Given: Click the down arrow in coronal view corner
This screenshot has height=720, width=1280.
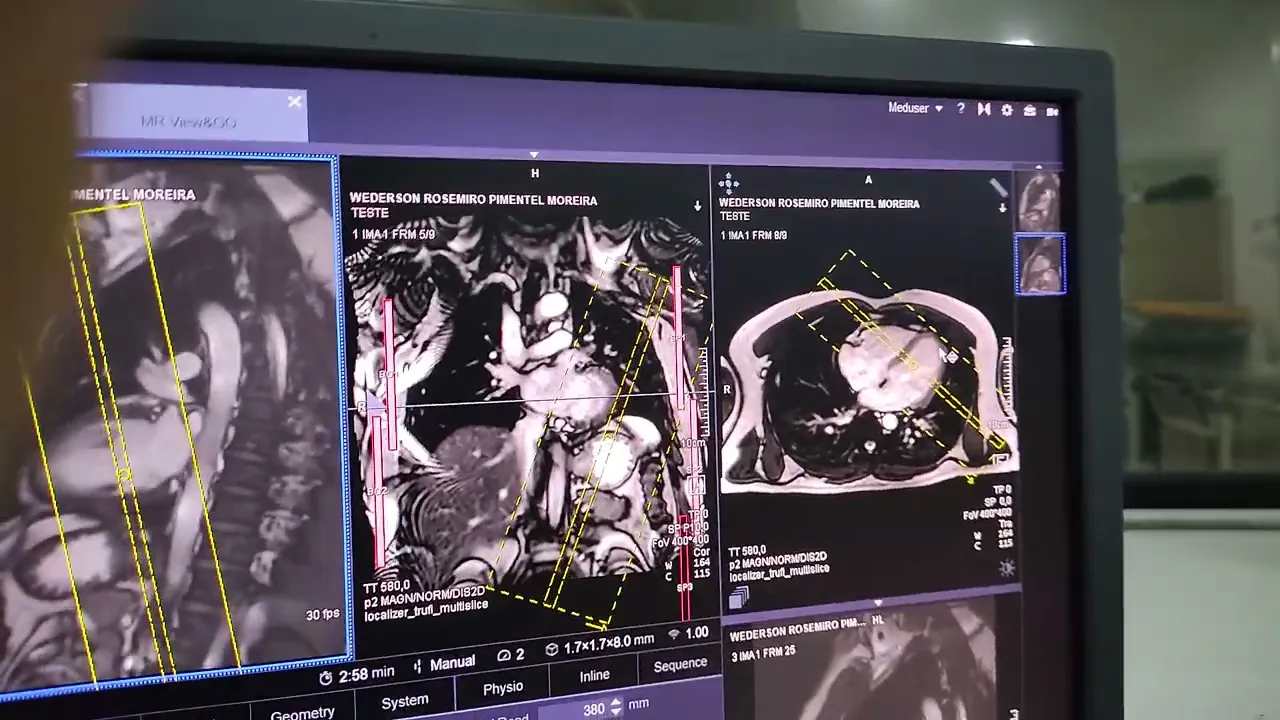Looking at the screenshot, I should point(697,206).
